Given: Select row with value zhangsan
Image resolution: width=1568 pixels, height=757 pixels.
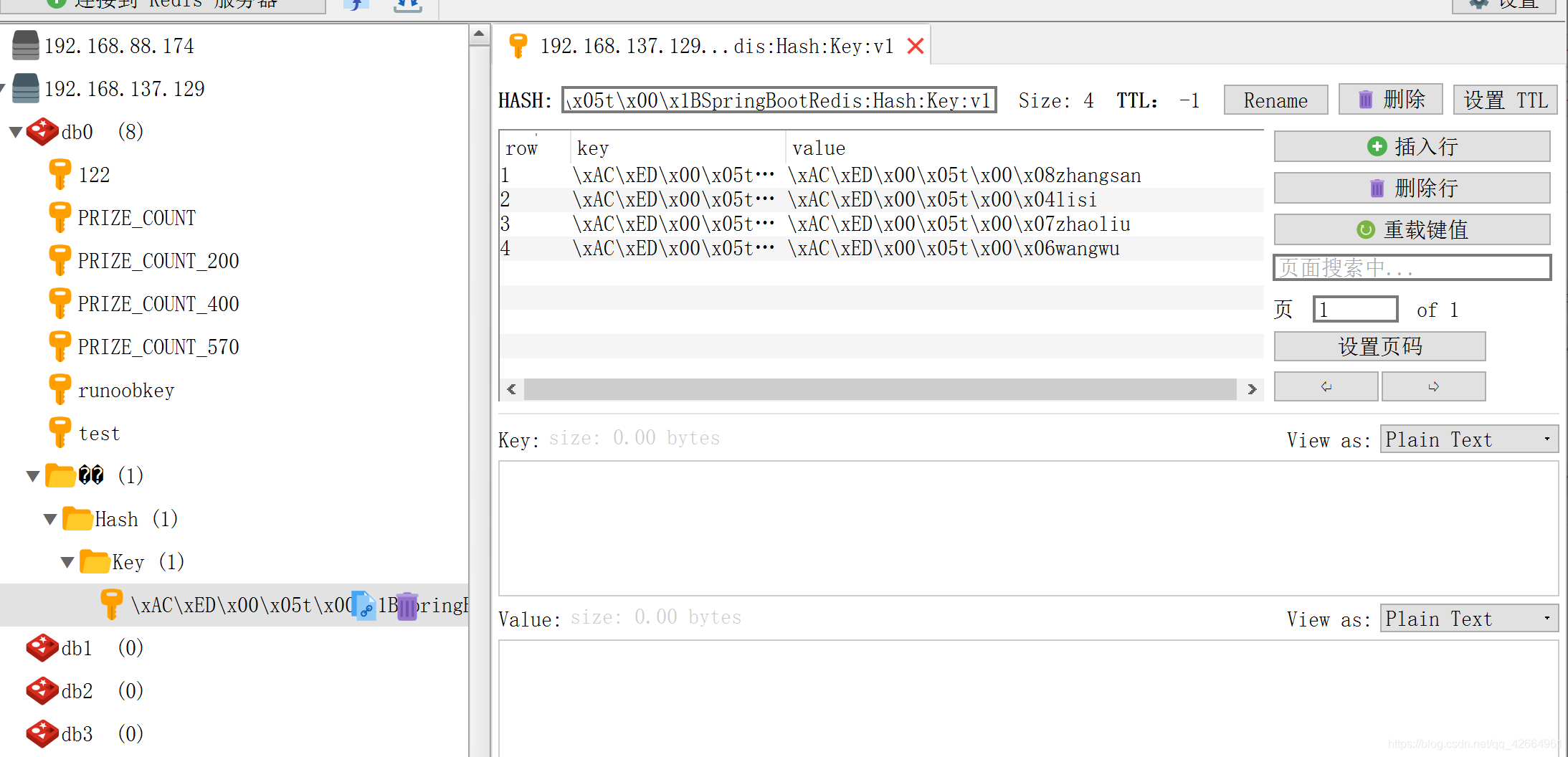Looking at the screenshot, I should tap(882, 175).
